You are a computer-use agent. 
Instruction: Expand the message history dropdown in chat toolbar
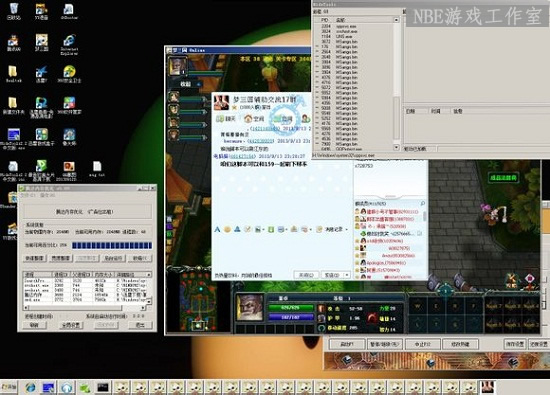point(346,229)
